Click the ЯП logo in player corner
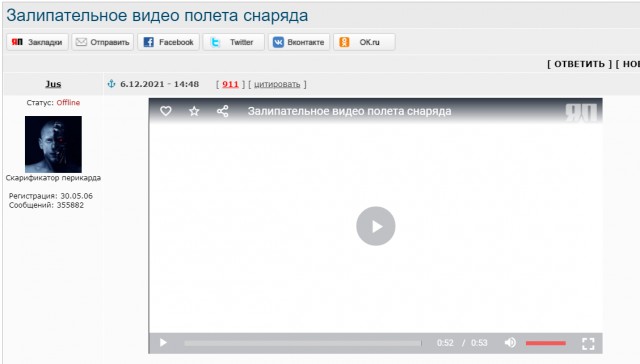The image size is (640, 364). click(581, 113)
